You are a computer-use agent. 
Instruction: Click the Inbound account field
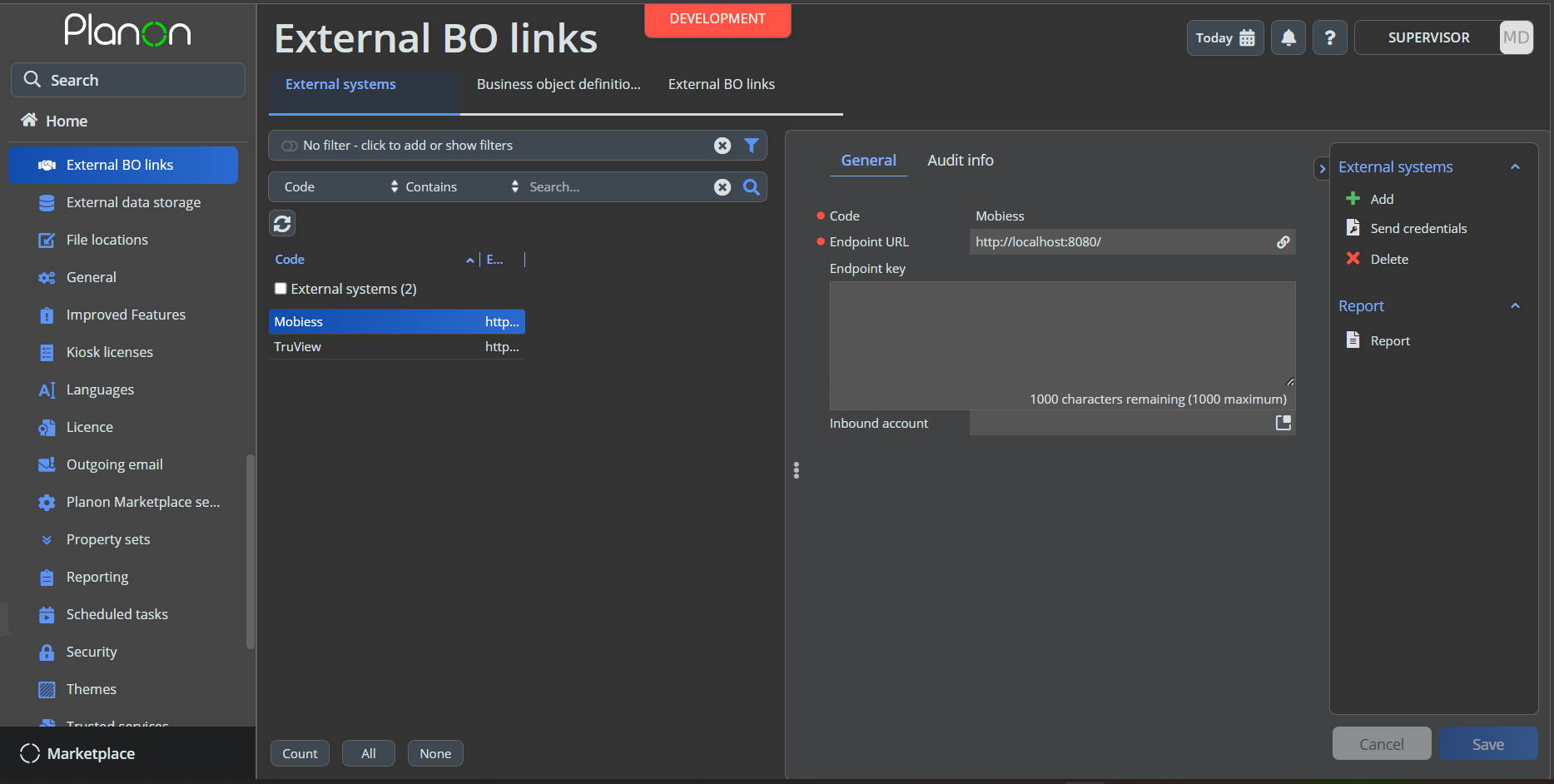click(1132, 423)
